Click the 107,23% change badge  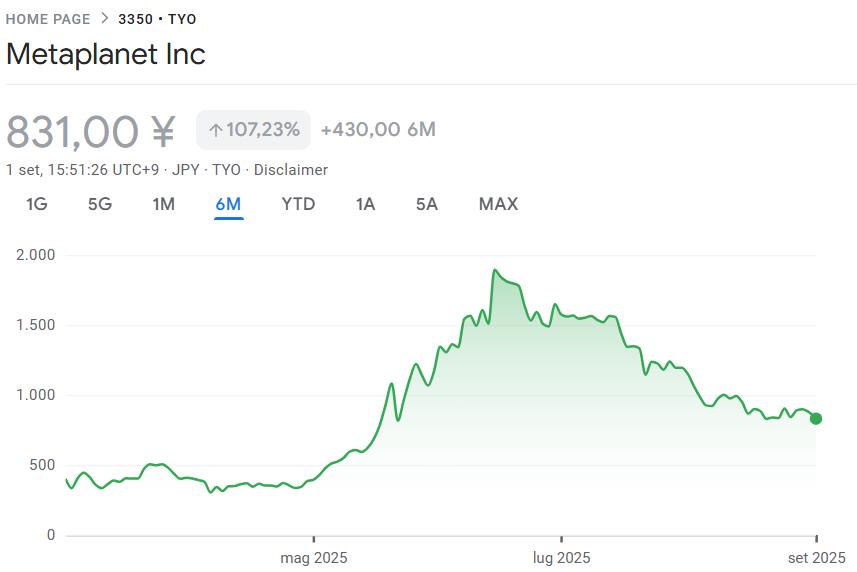[x=253, y=130]
